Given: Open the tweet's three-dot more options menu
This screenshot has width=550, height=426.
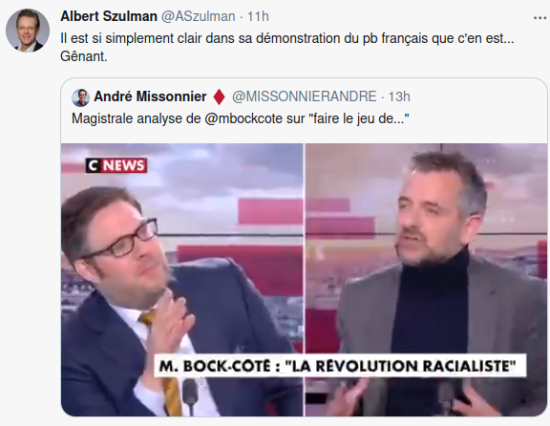Looking at the screenshot, I should coord(540,18).
